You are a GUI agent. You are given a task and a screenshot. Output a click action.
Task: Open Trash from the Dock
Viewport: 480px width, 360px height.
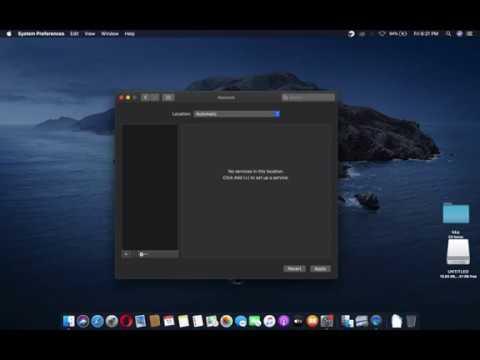click(411, 321)
